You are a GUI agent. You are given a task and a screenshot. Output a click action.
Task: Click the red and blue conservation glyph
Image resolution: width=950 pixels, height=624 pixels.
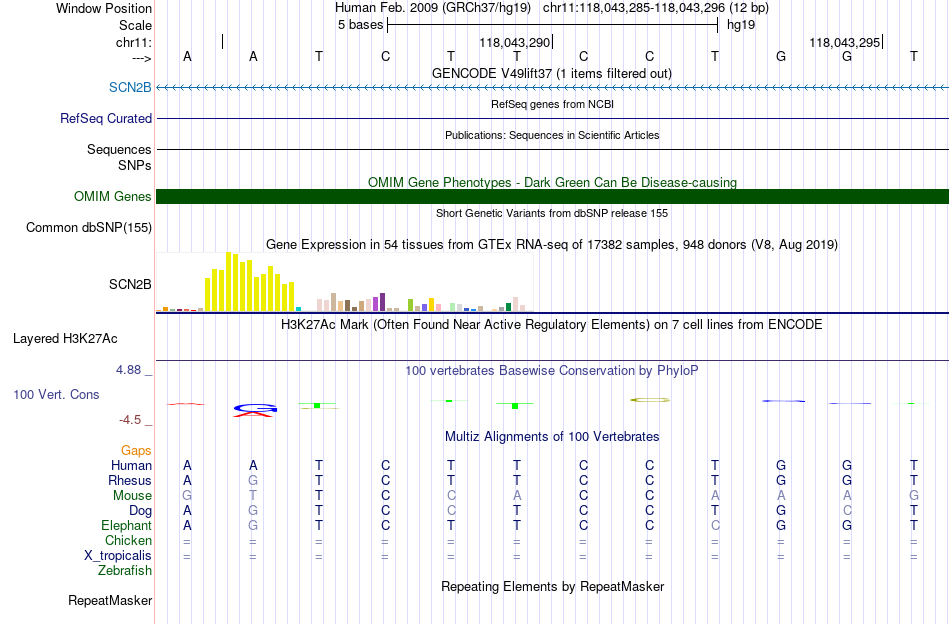[255, 410]
